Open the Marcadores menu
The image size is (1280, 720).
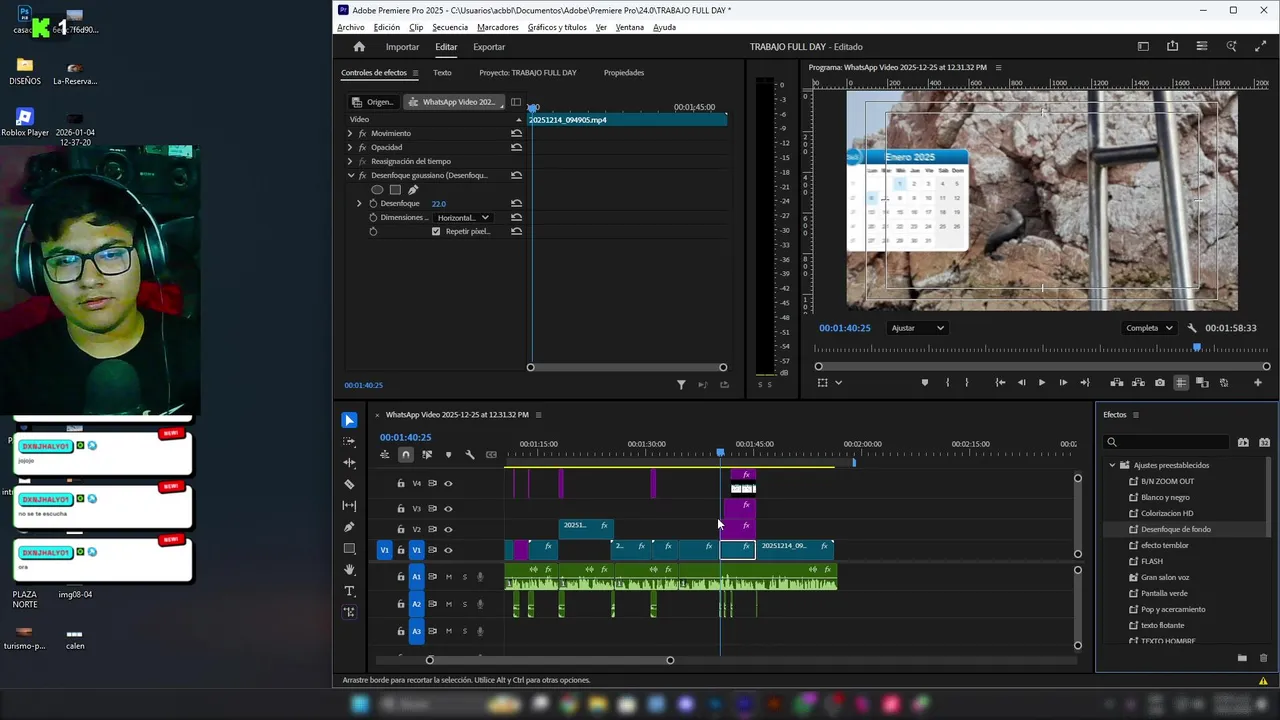(498, 27)
